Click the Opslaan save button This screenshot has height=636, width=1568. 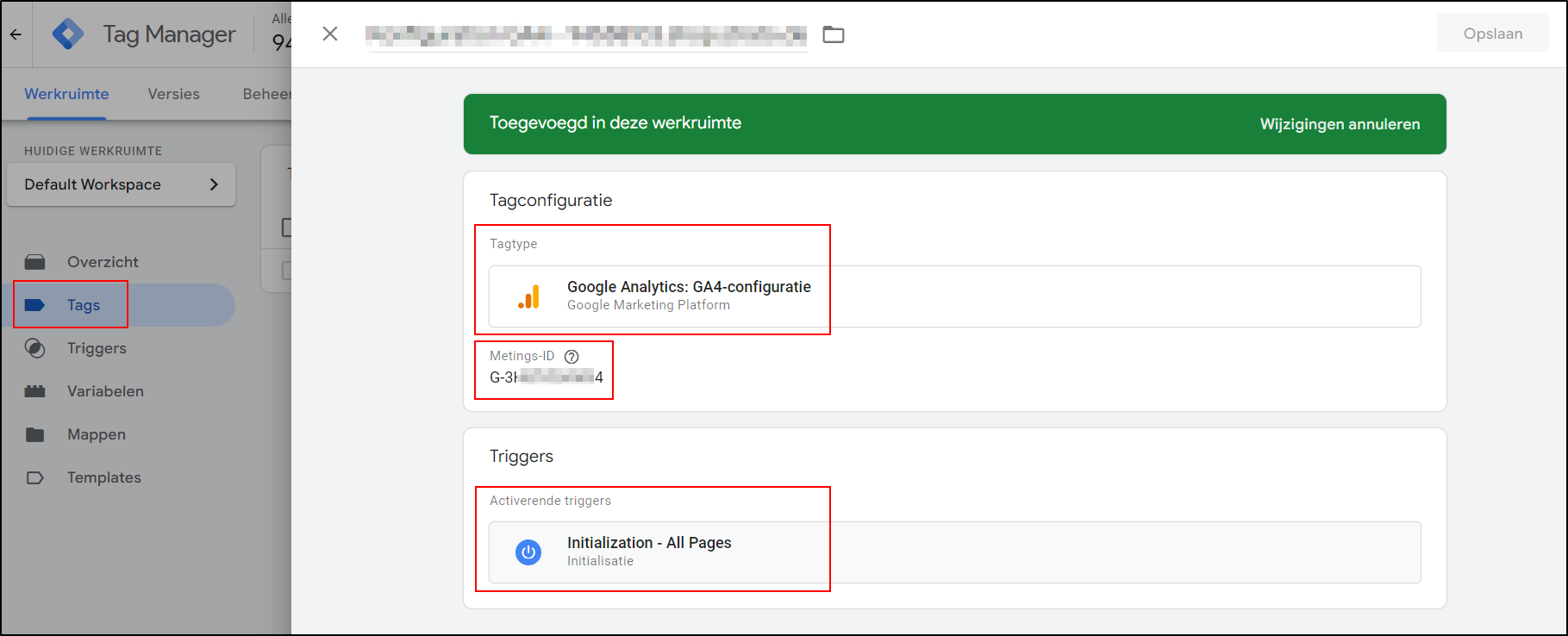point(1493,34)
